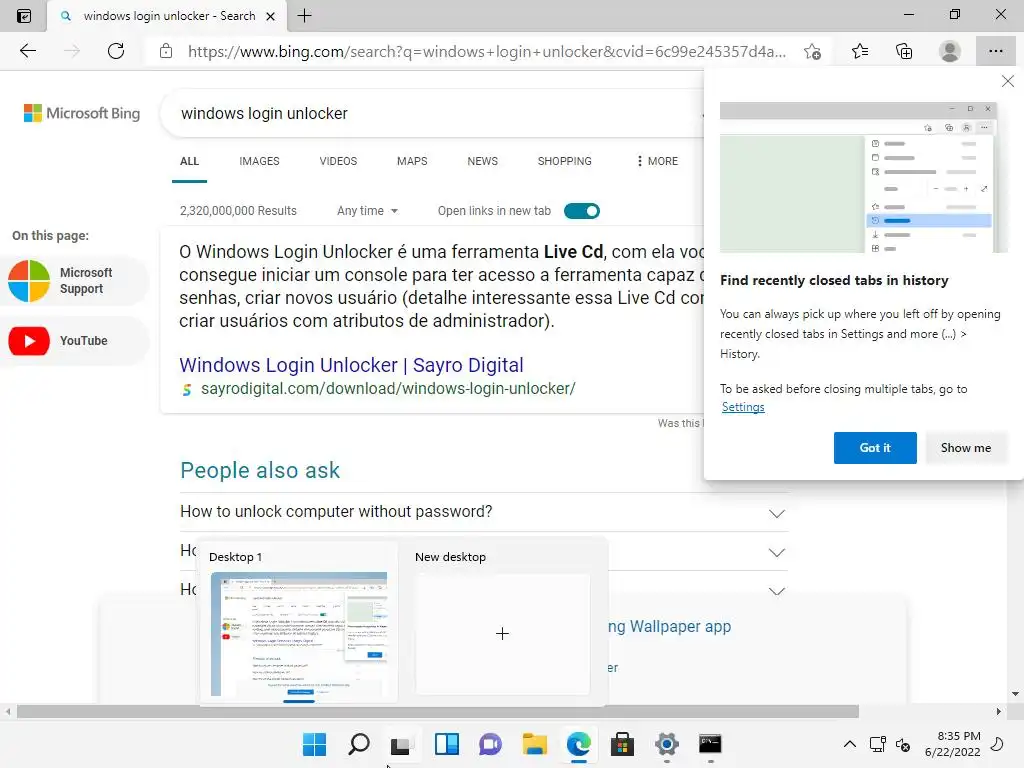Open the sayrodigital.com download URL

(x=388, y=389)
